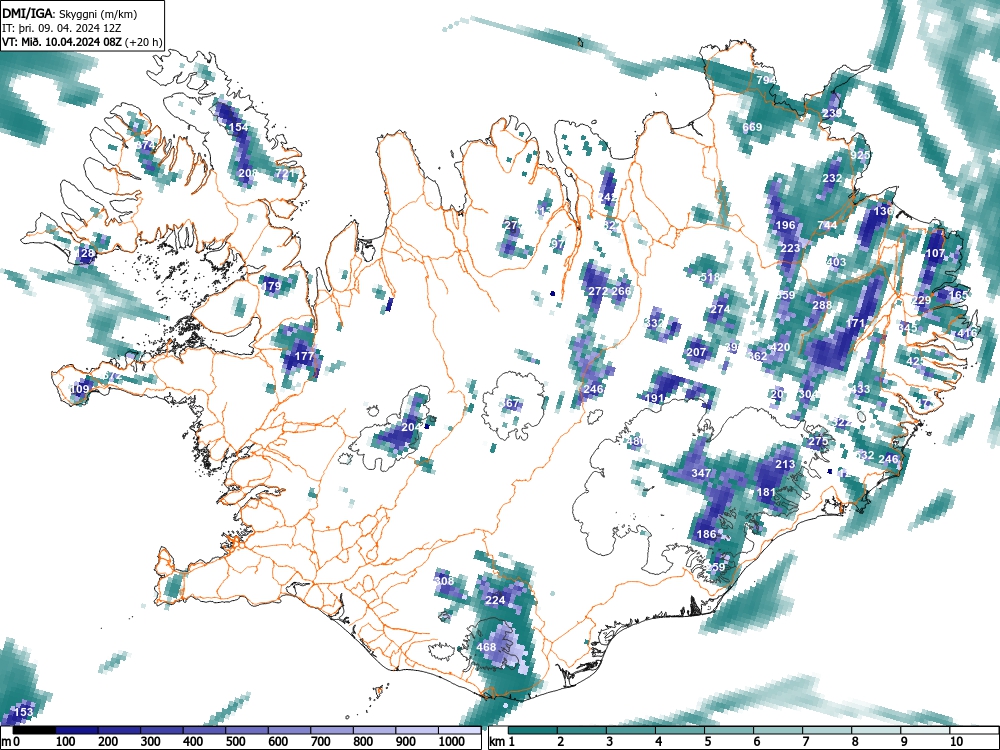
Task: Click the map value 242 in the north
Action: [608, 197]
